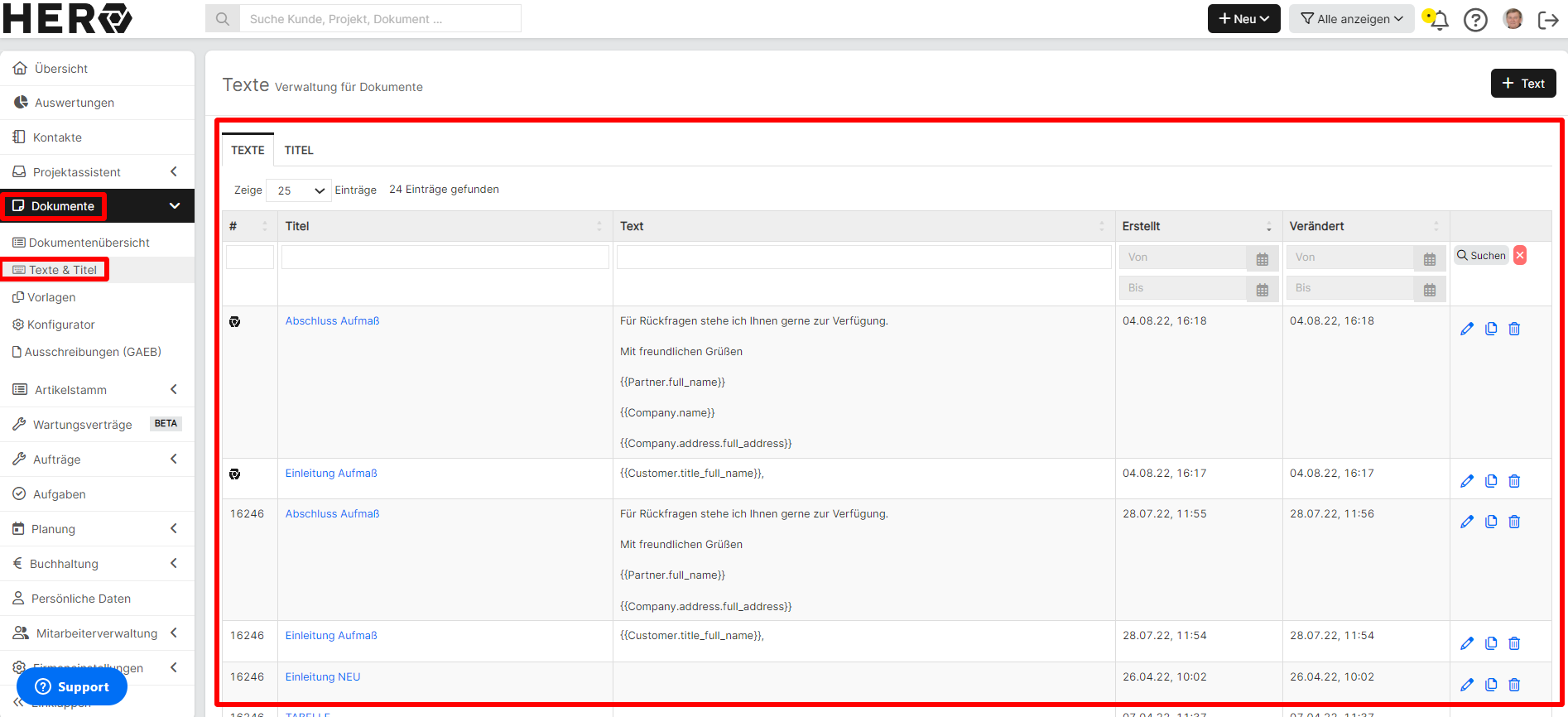
Task: Focus the Text column filter field
Action: 863,257
